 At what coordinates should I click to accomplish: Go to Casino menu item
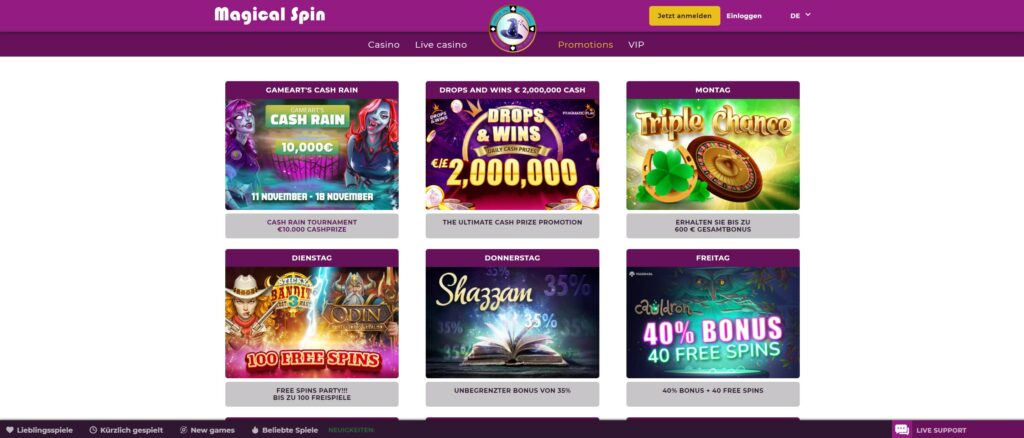pyautogui.click(x=383, y=44)
